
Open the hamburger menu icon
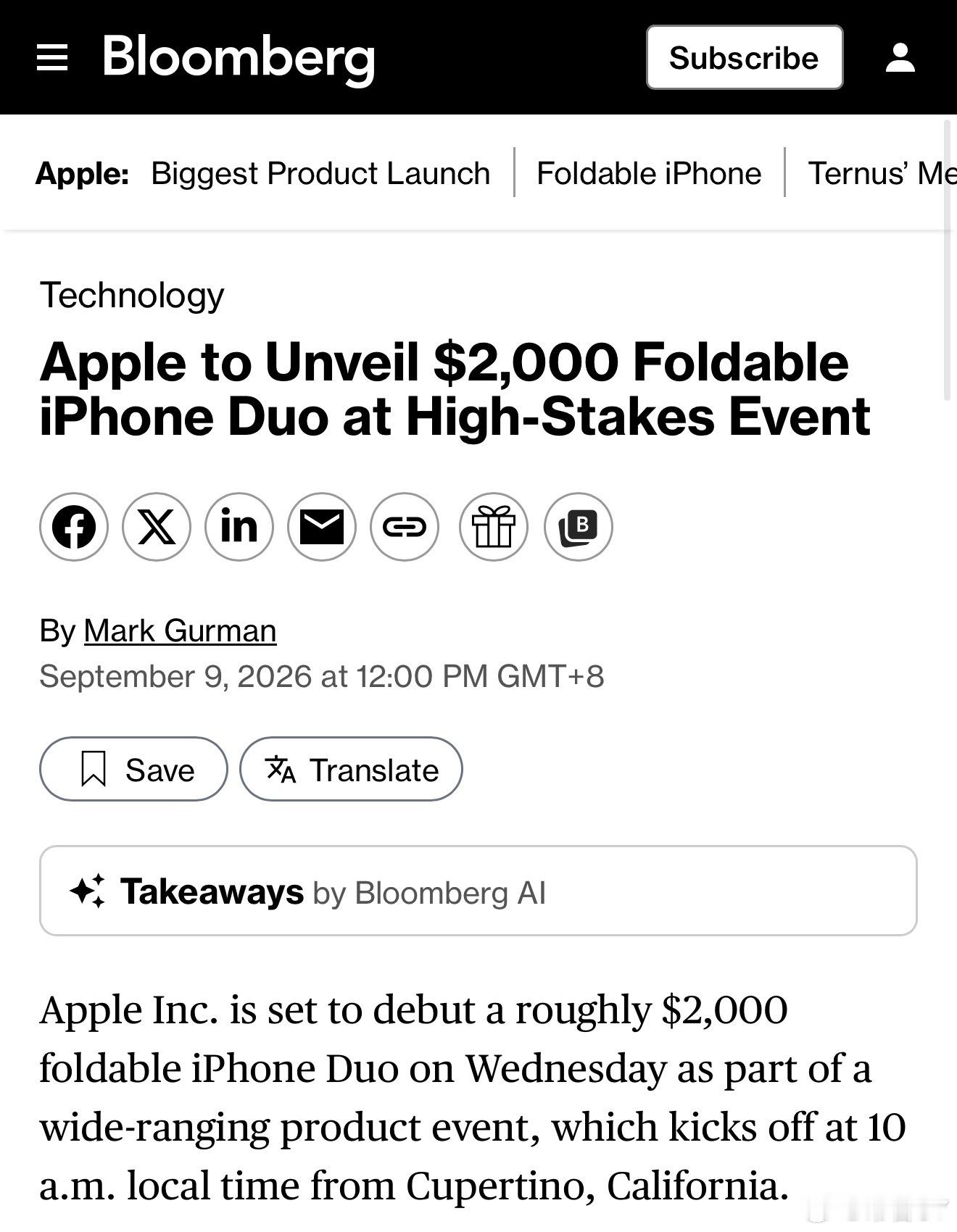point(52,57)
